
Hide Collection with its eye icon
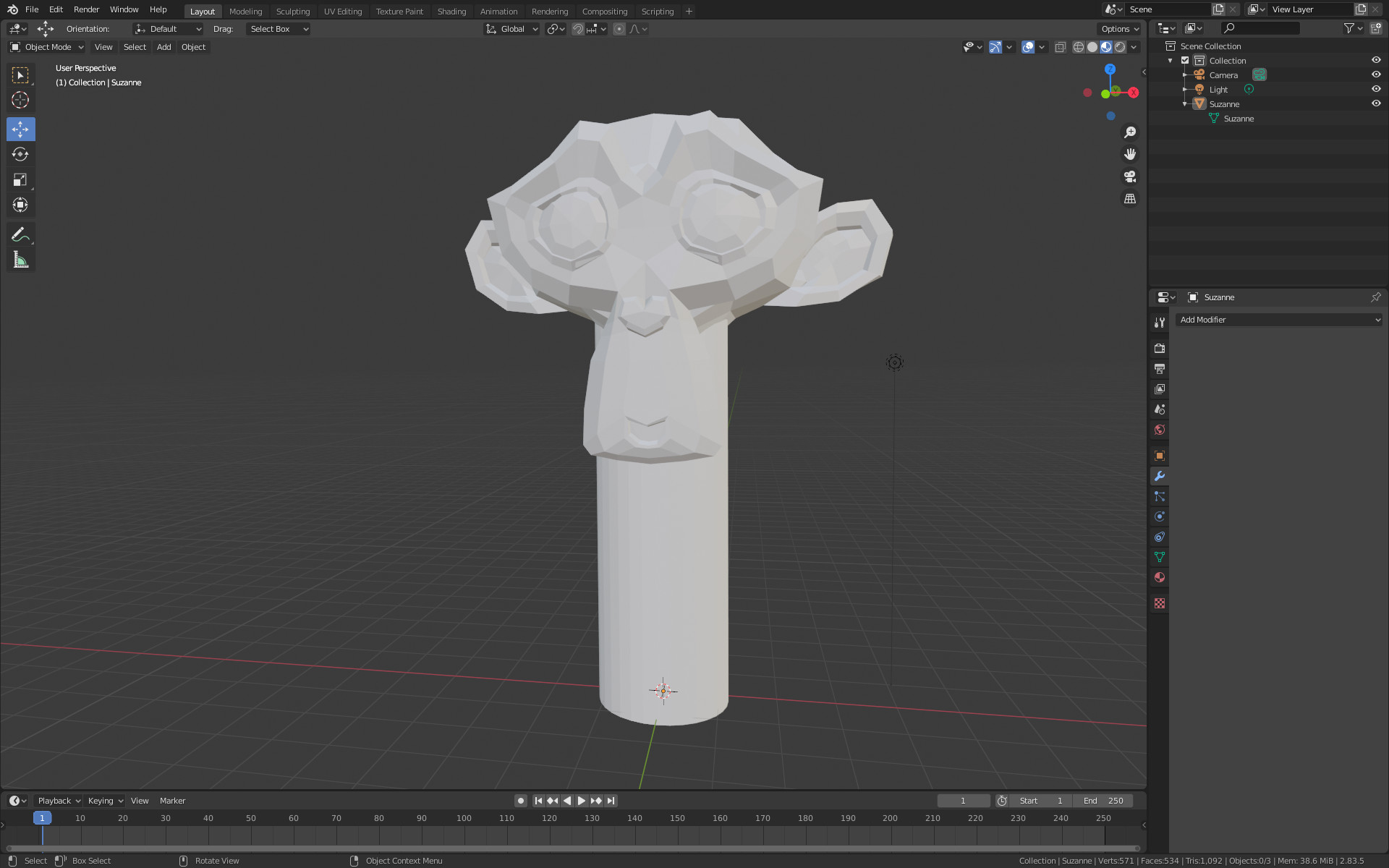pos(1376,60)
